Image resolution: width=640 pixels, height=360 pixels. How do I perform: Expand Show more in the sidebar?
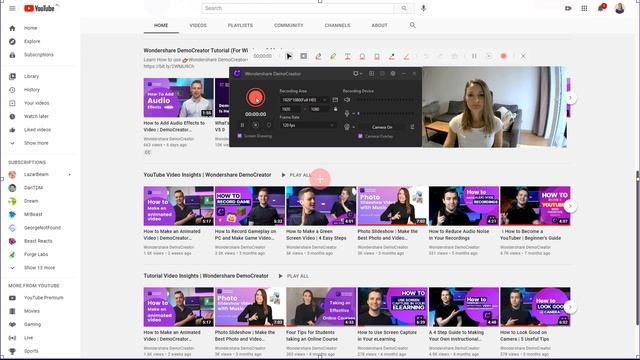(36, 143)
